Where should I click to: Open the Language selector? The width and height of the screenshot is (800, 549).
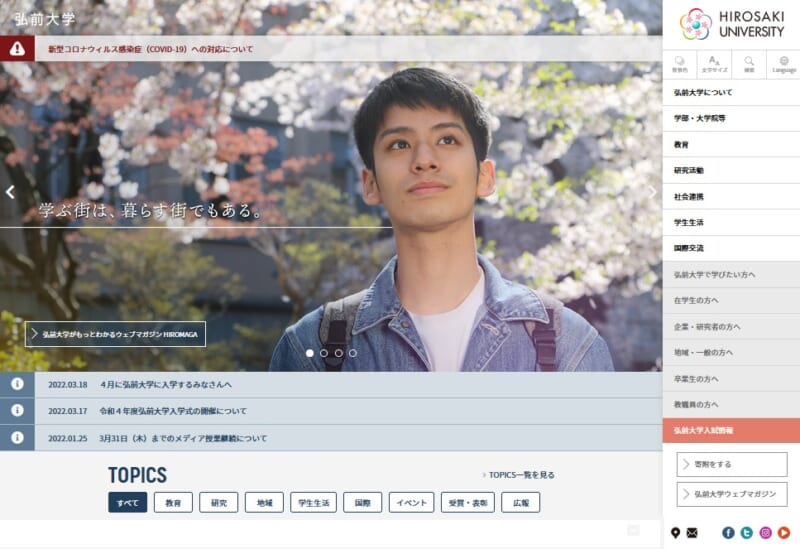coord(783,64)
